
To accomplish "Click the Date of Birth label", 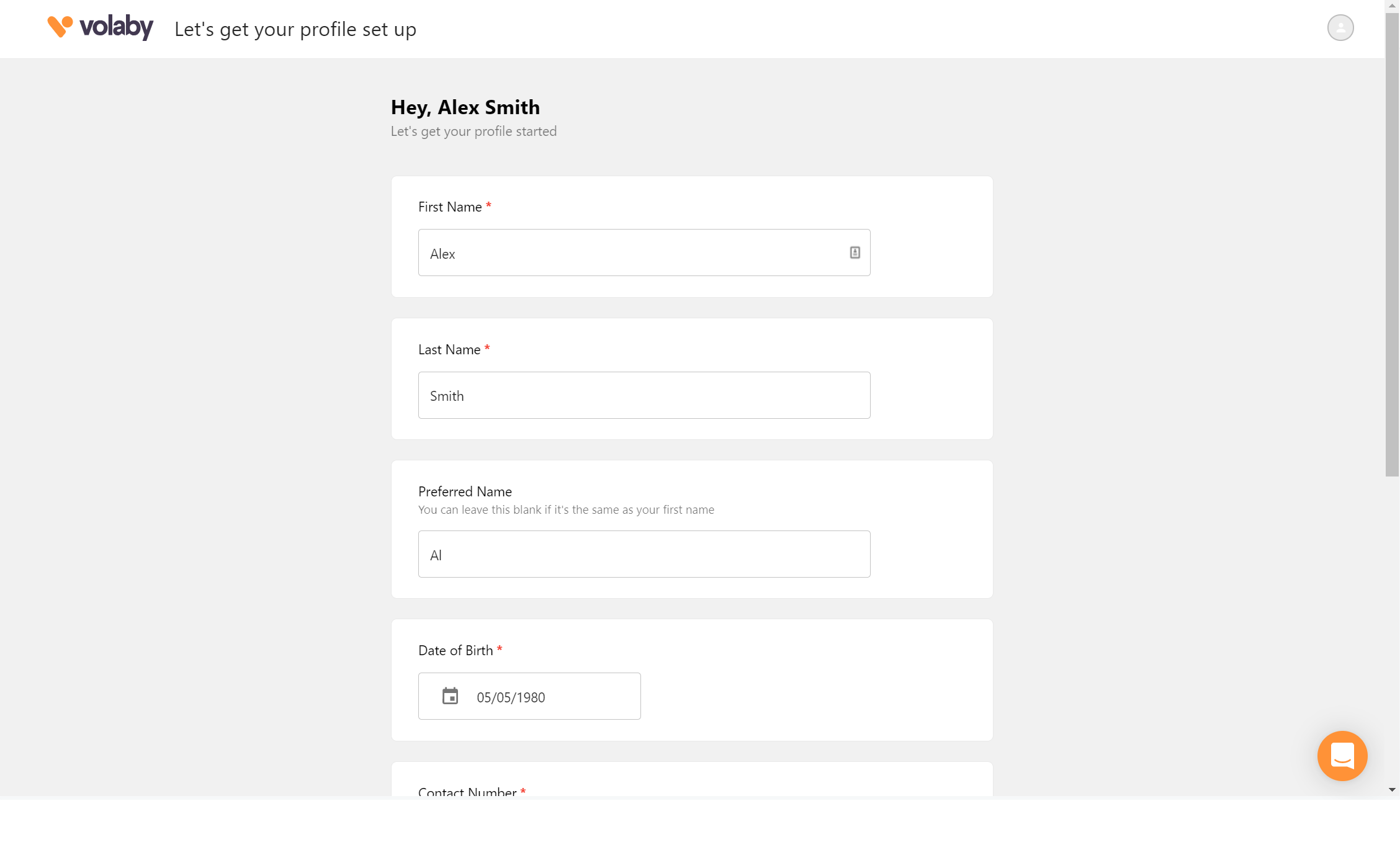I will point(456,650).
